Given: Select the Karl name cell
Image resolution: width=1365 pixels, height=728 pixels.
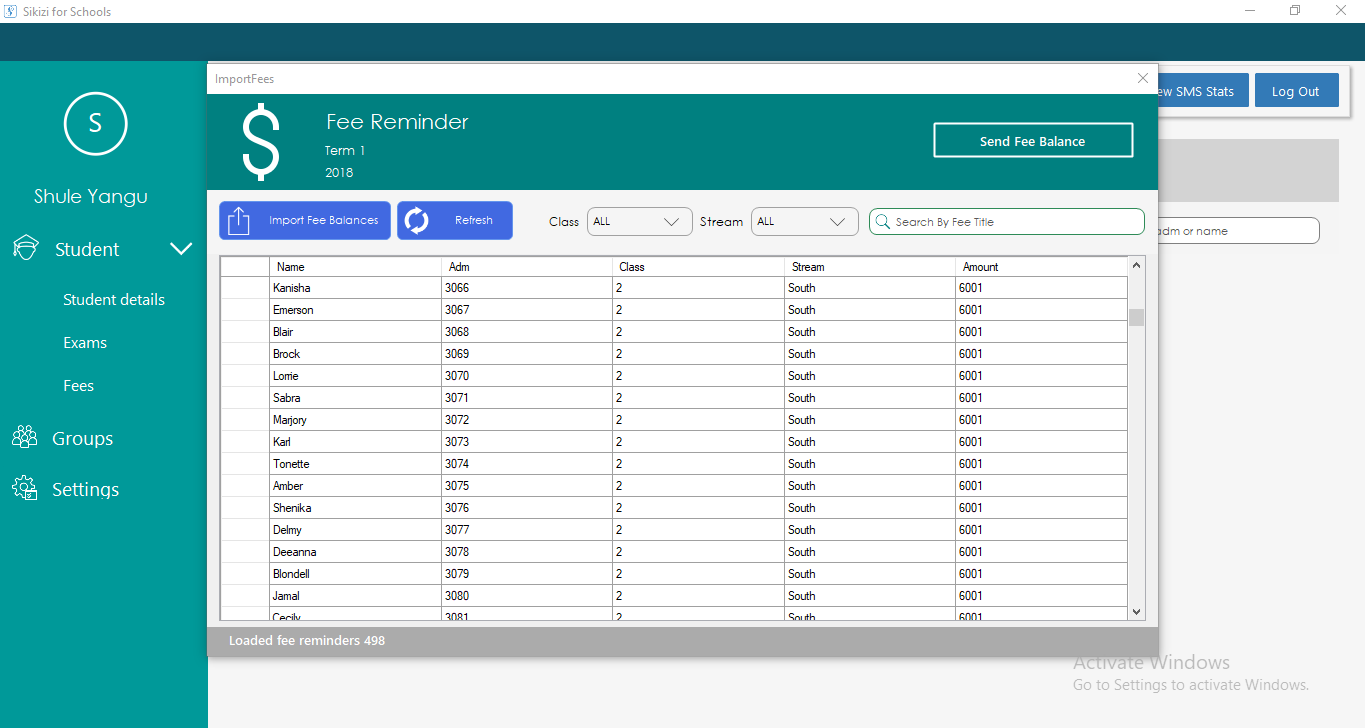Looking at the screenshot, I should (355, 442).
